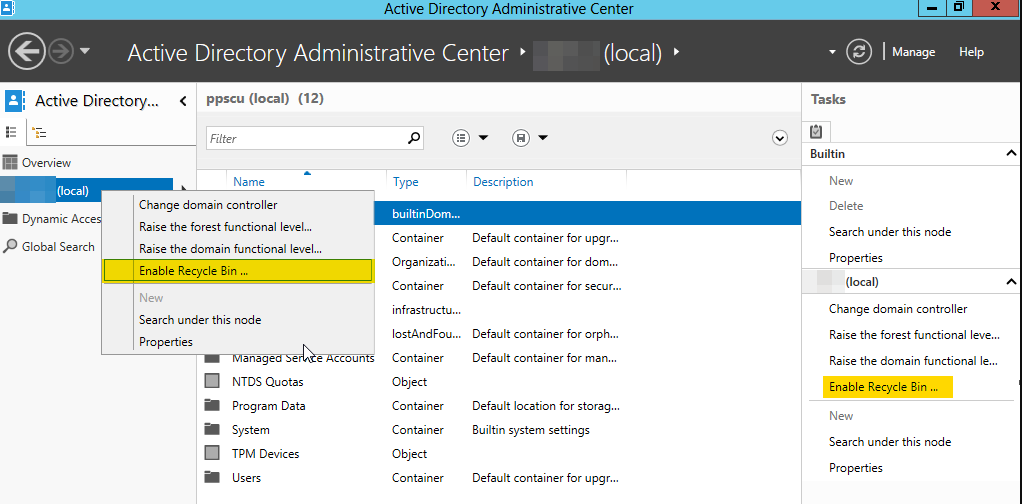Click Builtin system settings description cell
Viewport: 1022px width, 504px height.
[x=531, y=430]
